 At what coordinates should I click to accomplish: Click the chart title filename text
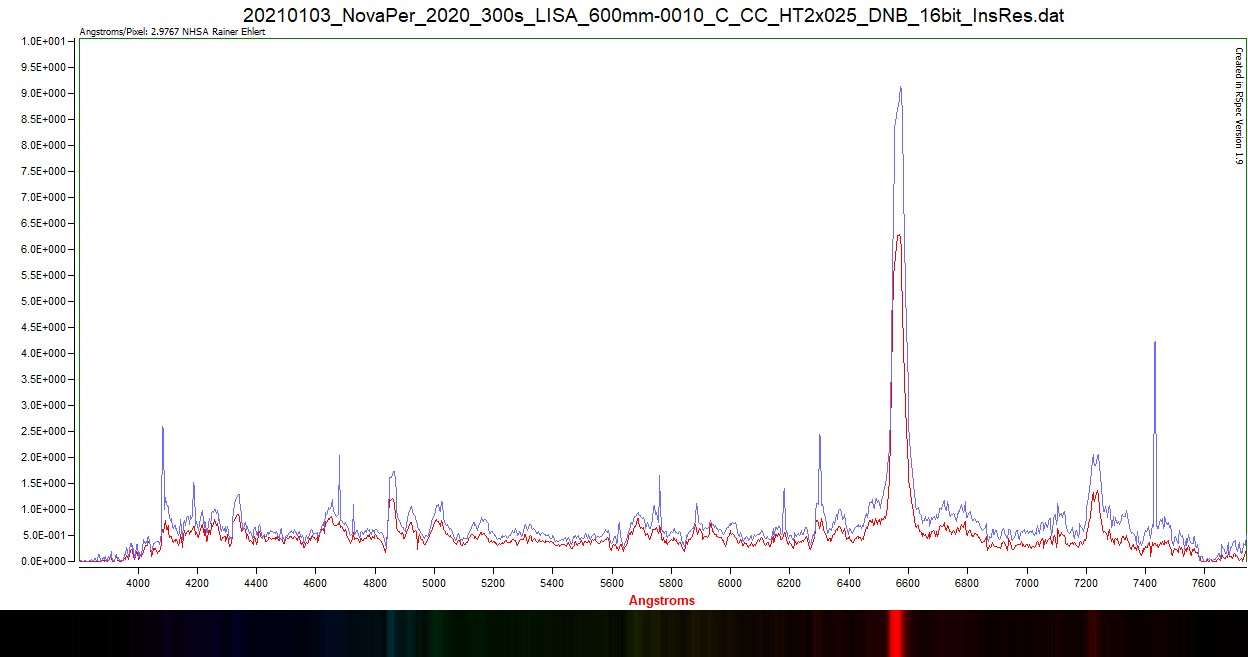click(x=653, y=16)
